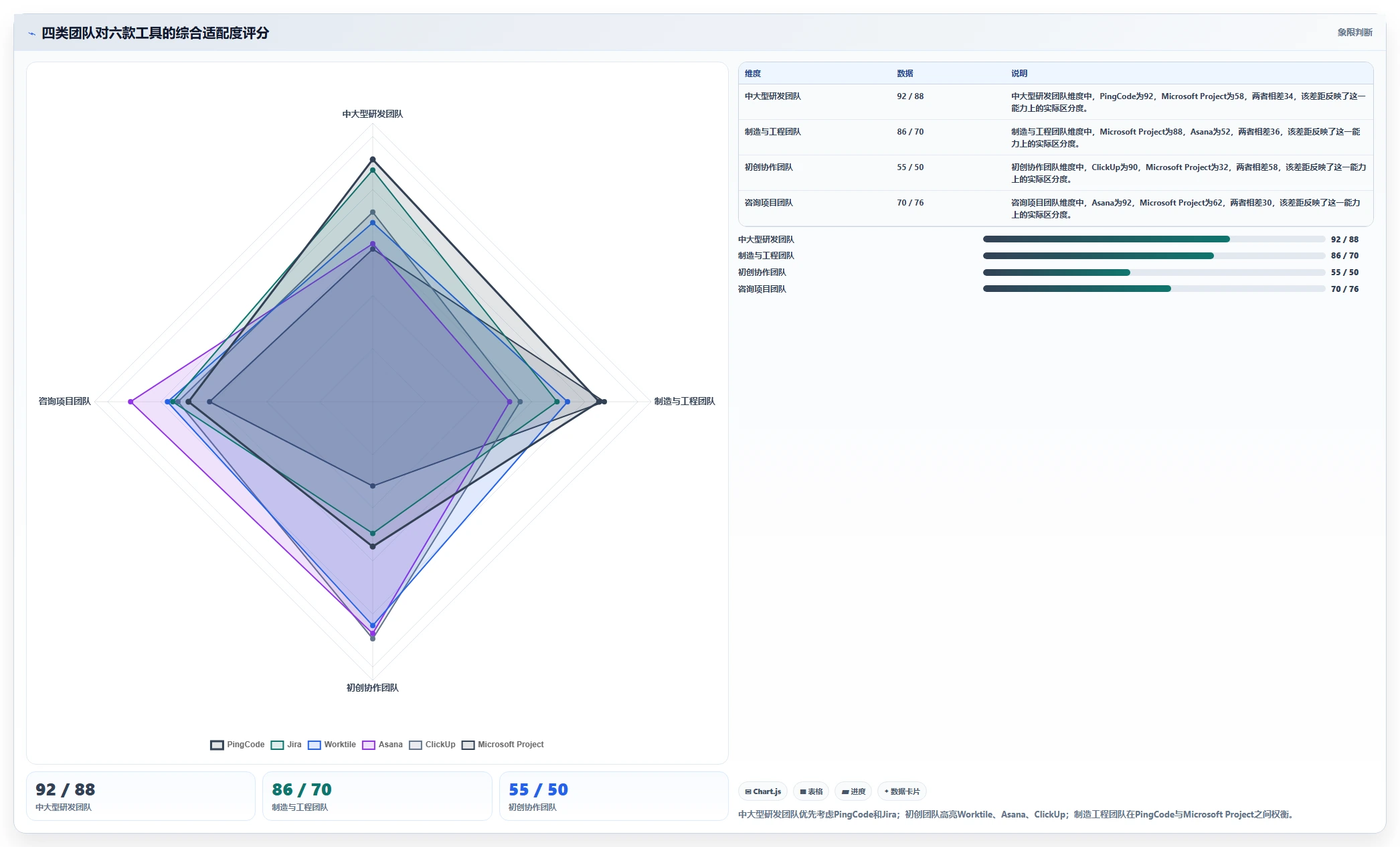Click the 维度 table column header
Image resolution: width=1400 pixels, height=847 pixels.
[753, 74]
